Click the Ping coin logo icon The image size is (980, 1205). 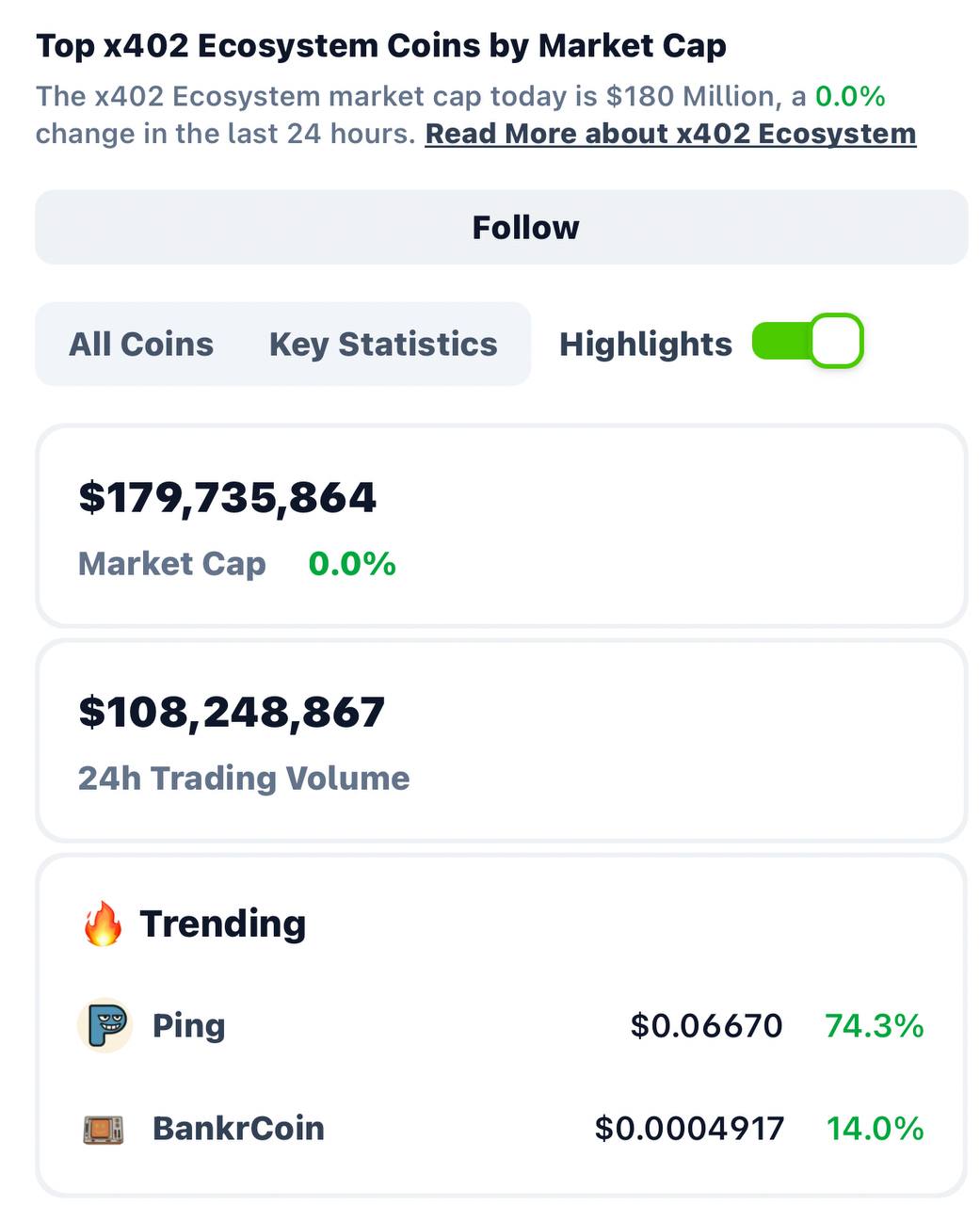pyautogui.click(x=104, y=1025)
